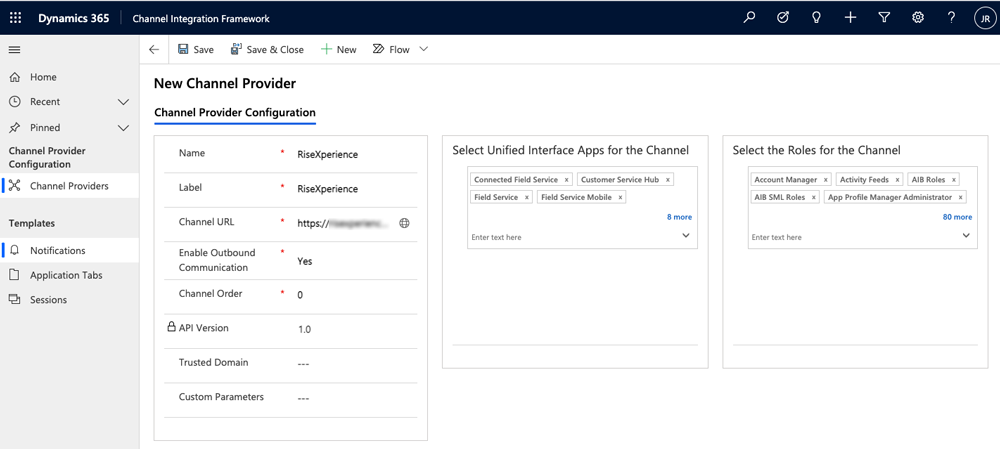Open Channel Providers in the sidebar
The width and height of the screenshot is (1000, 449).
[70, 186]
